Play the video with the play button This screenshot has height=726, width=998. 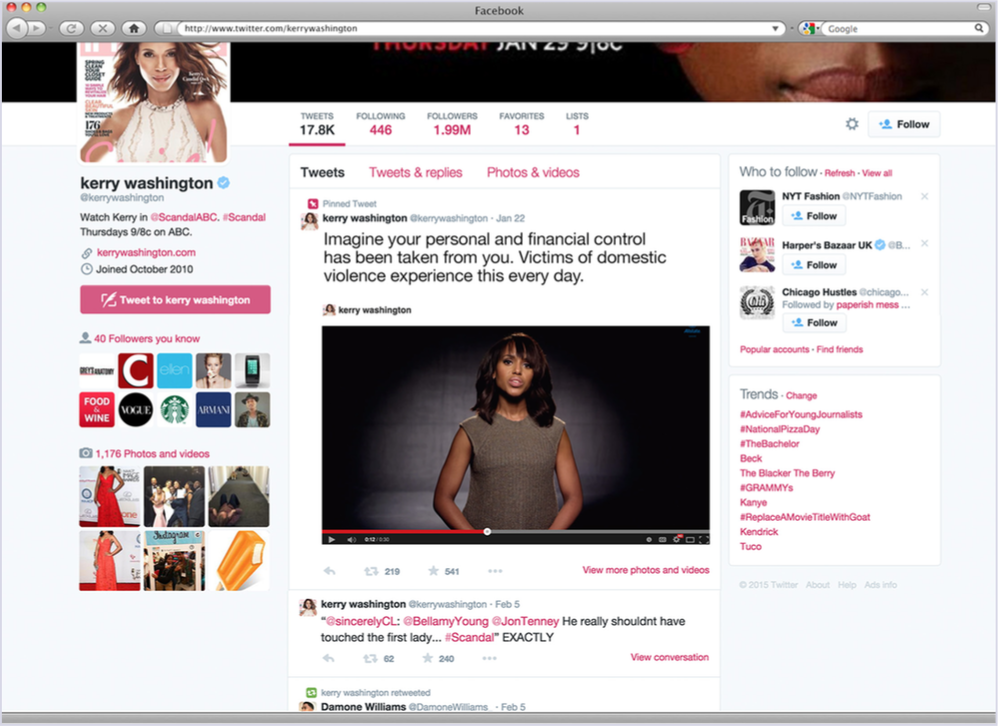tap(331, 540)
